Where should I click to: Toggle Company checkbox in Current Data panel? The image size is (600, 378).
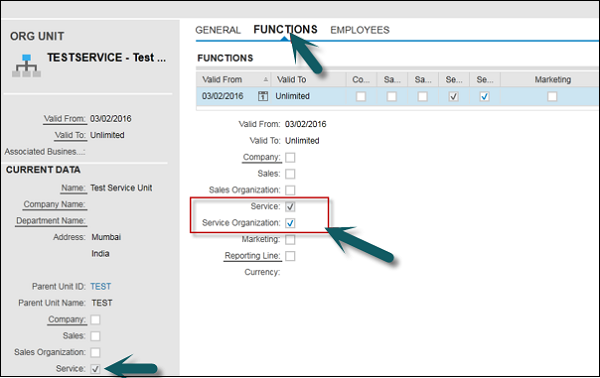click(95, 319)
